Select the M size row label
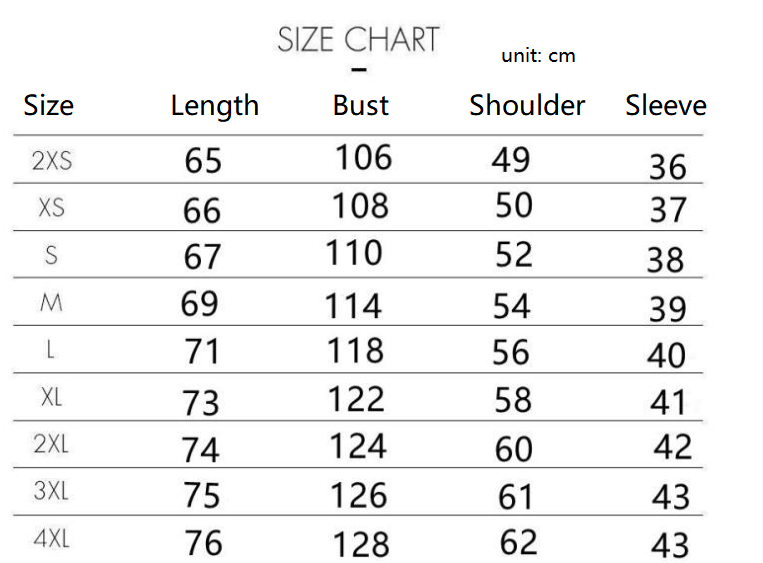The image size is (763, 563). click(x=51, y=303)
